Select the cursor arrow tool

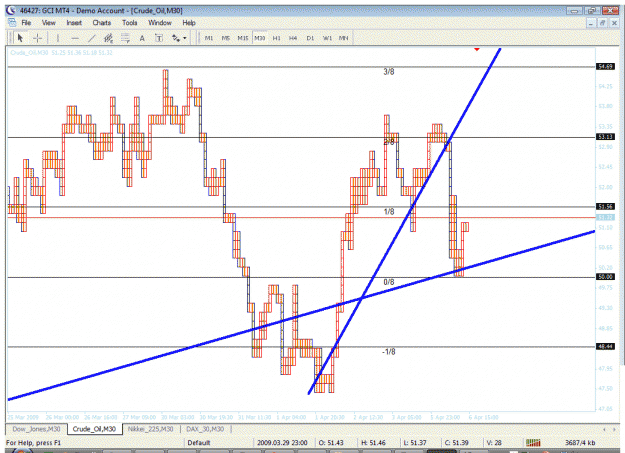click(20, 38)
